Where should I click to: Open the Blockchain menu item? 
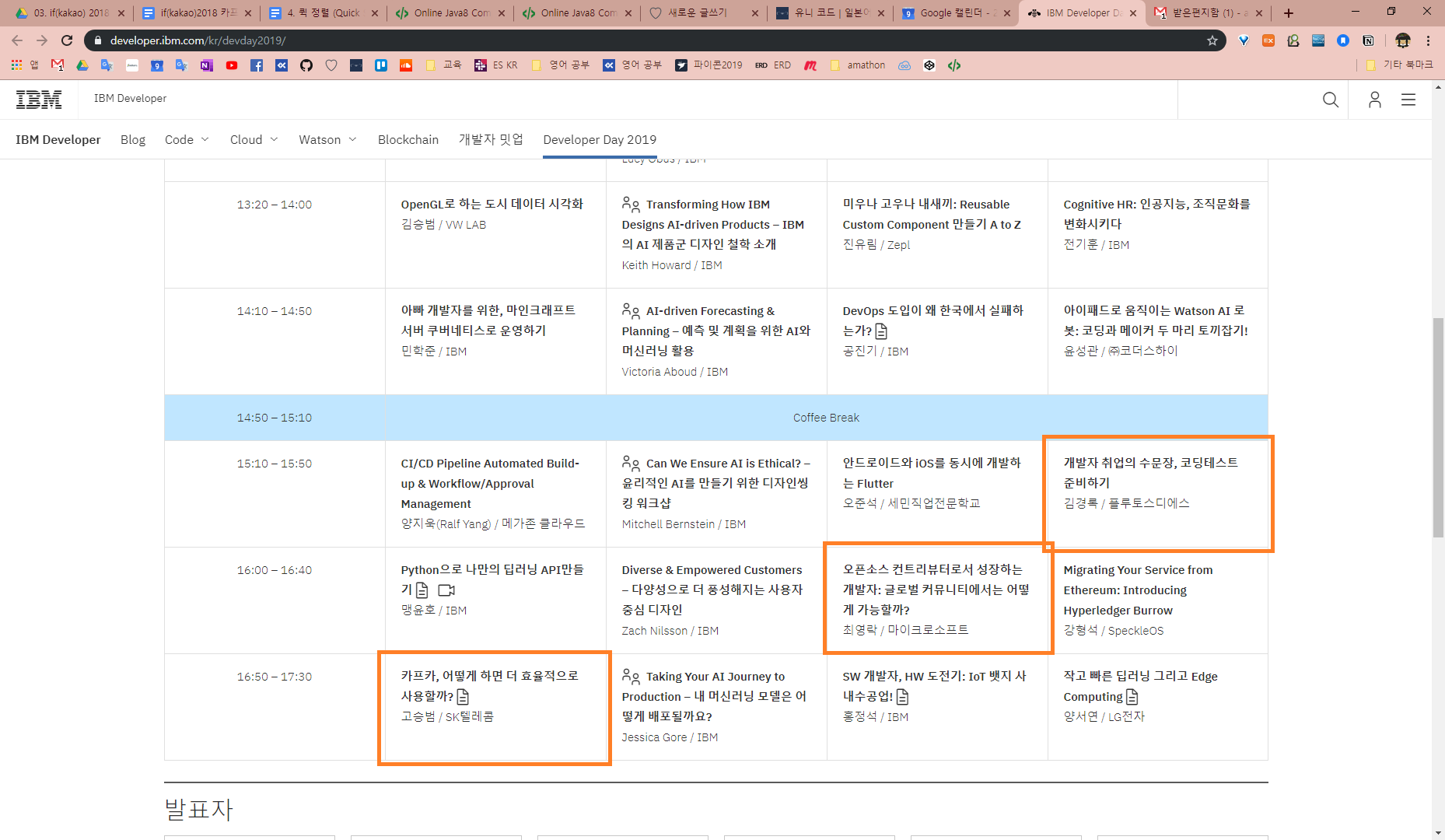(408, 139)
